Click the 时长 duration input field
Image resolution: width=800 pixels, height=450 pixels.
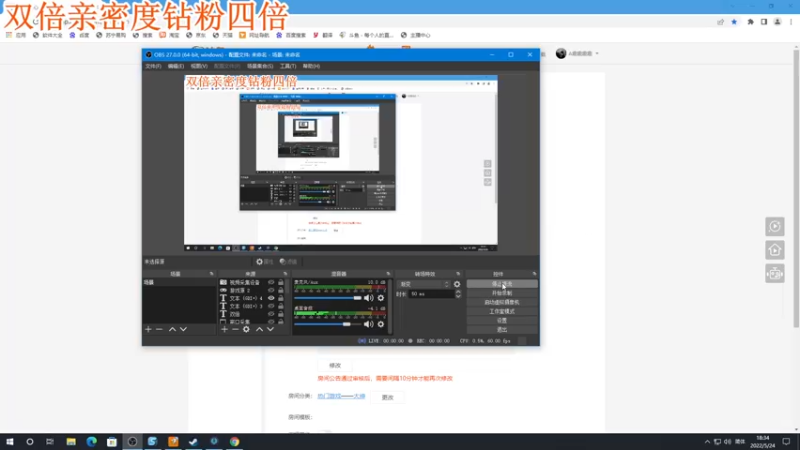pyautogui.click(x=431, y=294)
